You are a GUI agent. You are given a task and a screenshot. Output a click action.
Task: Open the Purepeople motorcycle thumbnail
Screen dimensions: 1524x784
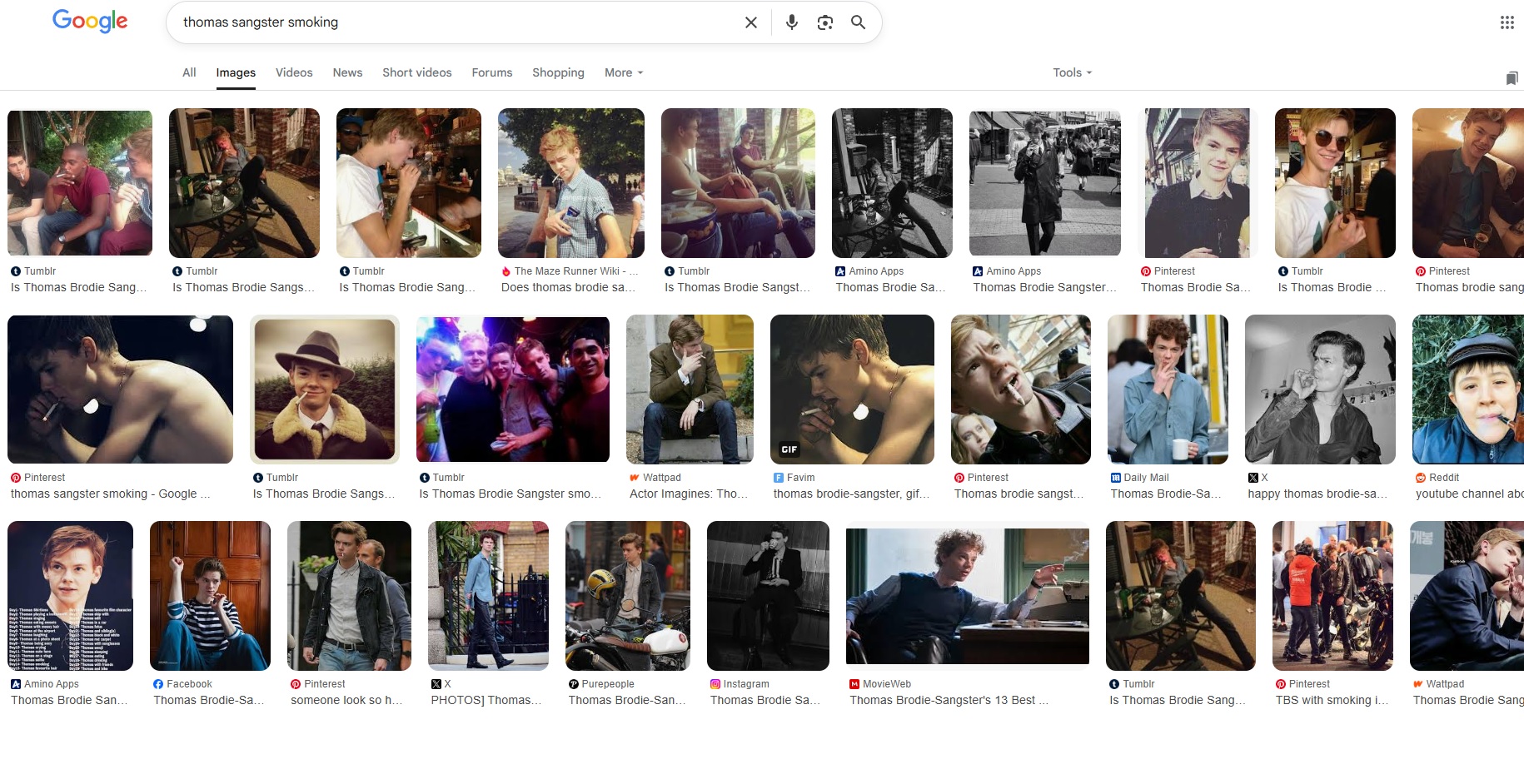[x=628, y=596]
